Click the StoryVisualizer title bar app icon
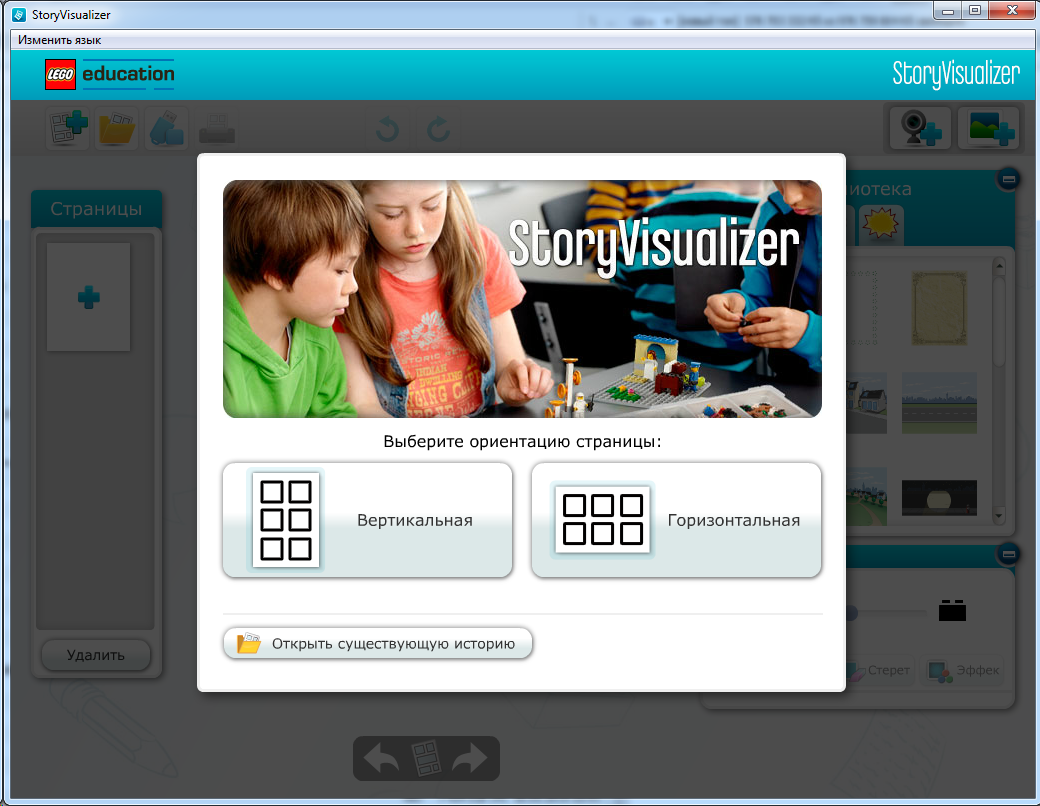Screen dimensions: 1040x806 pyautogui.click(x=19, y=14)
